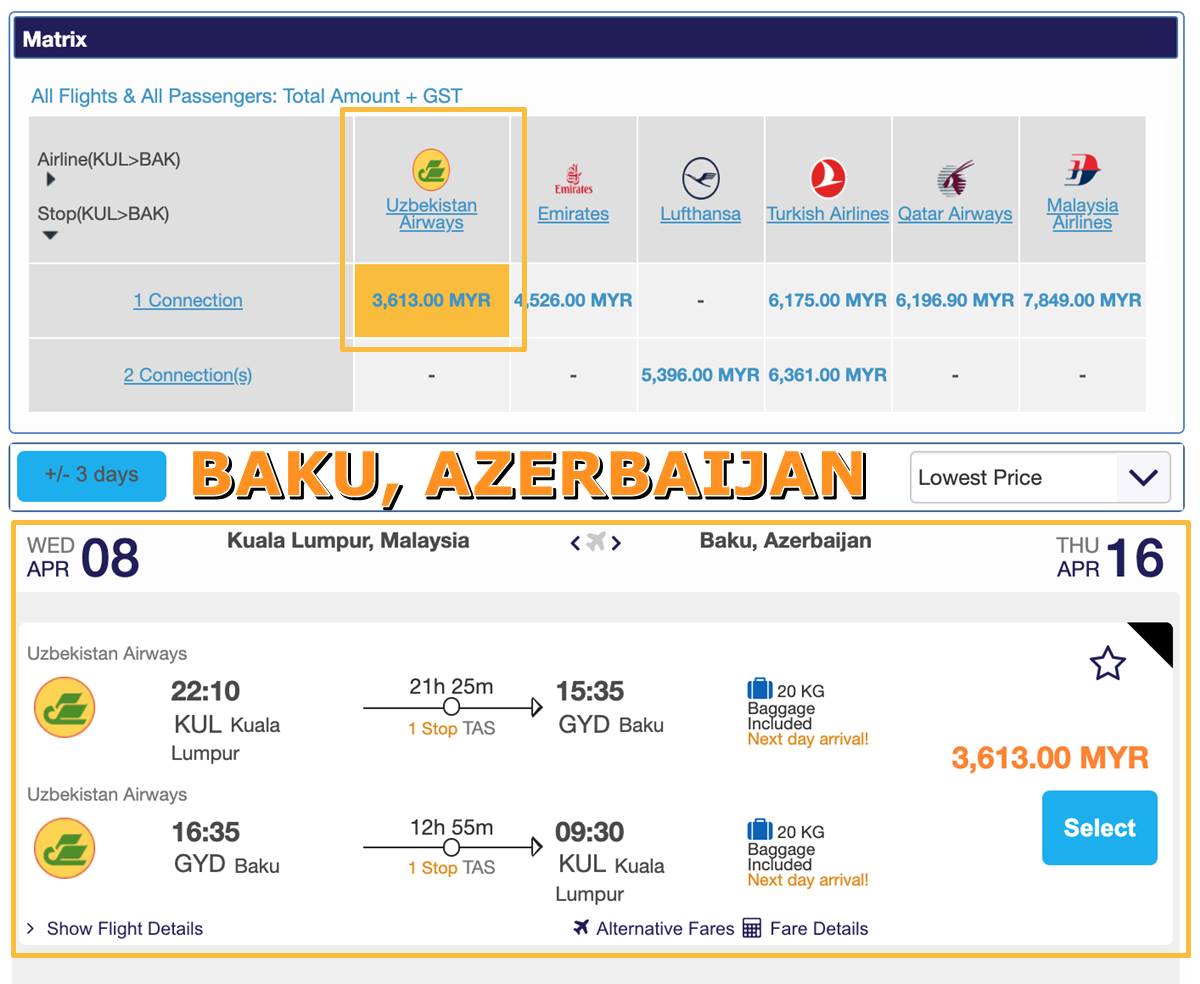This screenshot has height=984, width=1200.
Task: Select the 6,175.00 MYR Turkish fare
Action: 828,300
